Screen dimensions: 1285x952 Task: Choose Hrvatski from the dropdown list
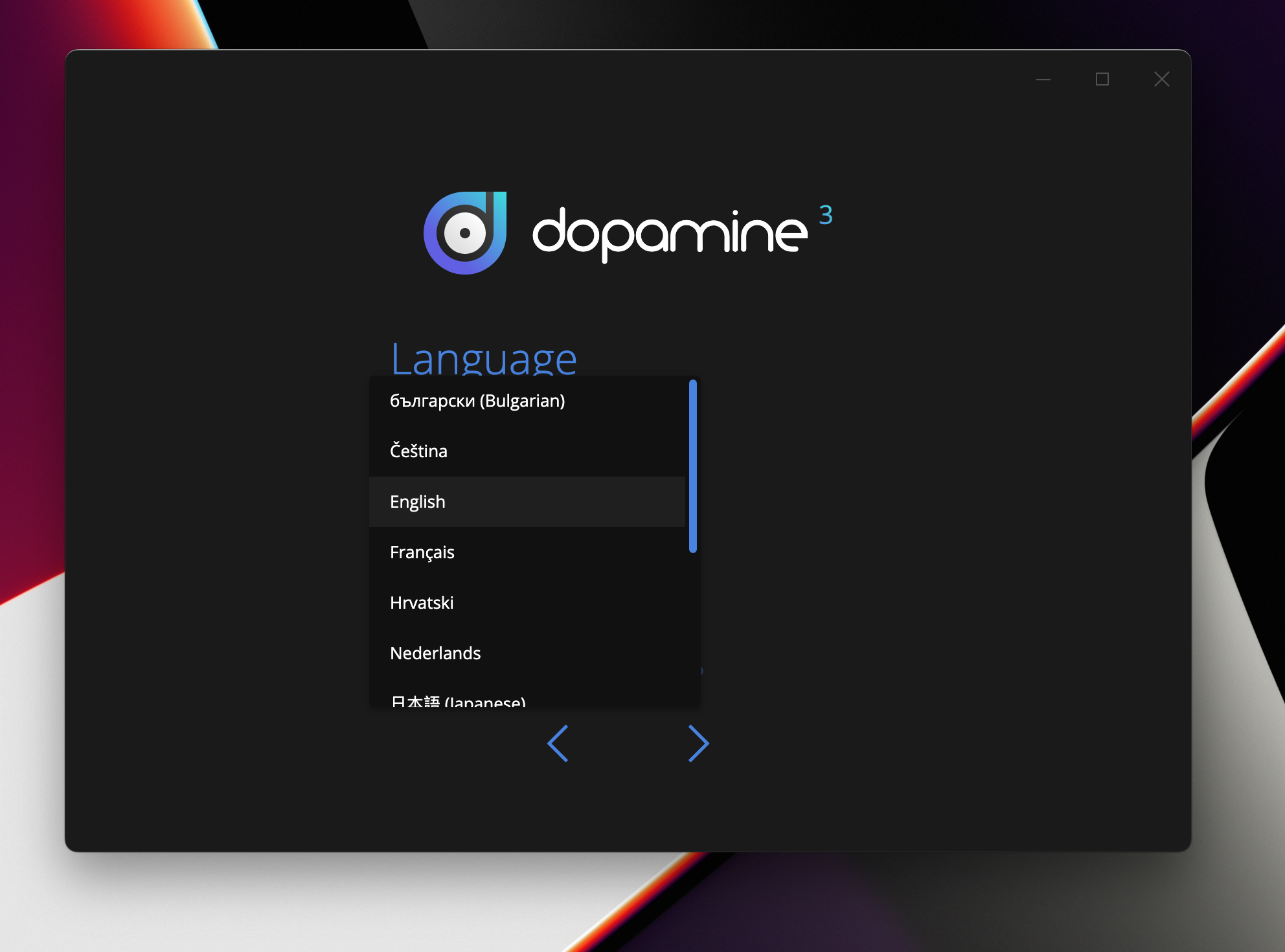[x=422, y=603]
